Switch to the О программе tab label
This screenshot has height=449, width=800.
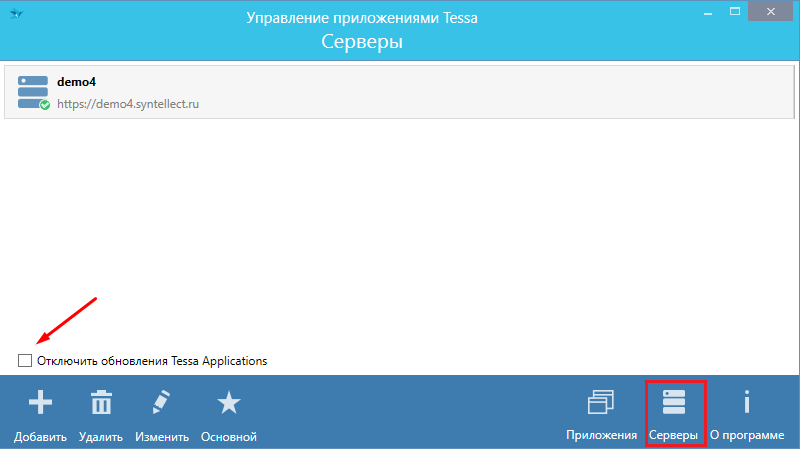[x=746, y=436]
